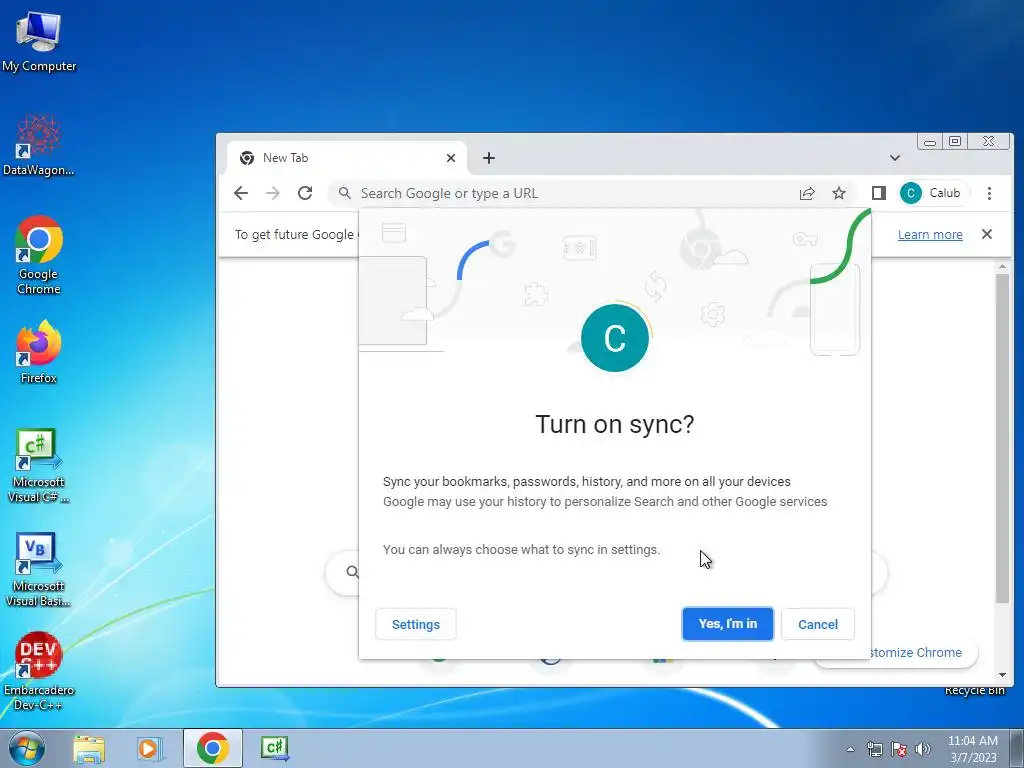Select the Microsoft Visual C# shortcut
Image resolution: width=1024 pixels, height=768 pixels.
coord(39,466)
